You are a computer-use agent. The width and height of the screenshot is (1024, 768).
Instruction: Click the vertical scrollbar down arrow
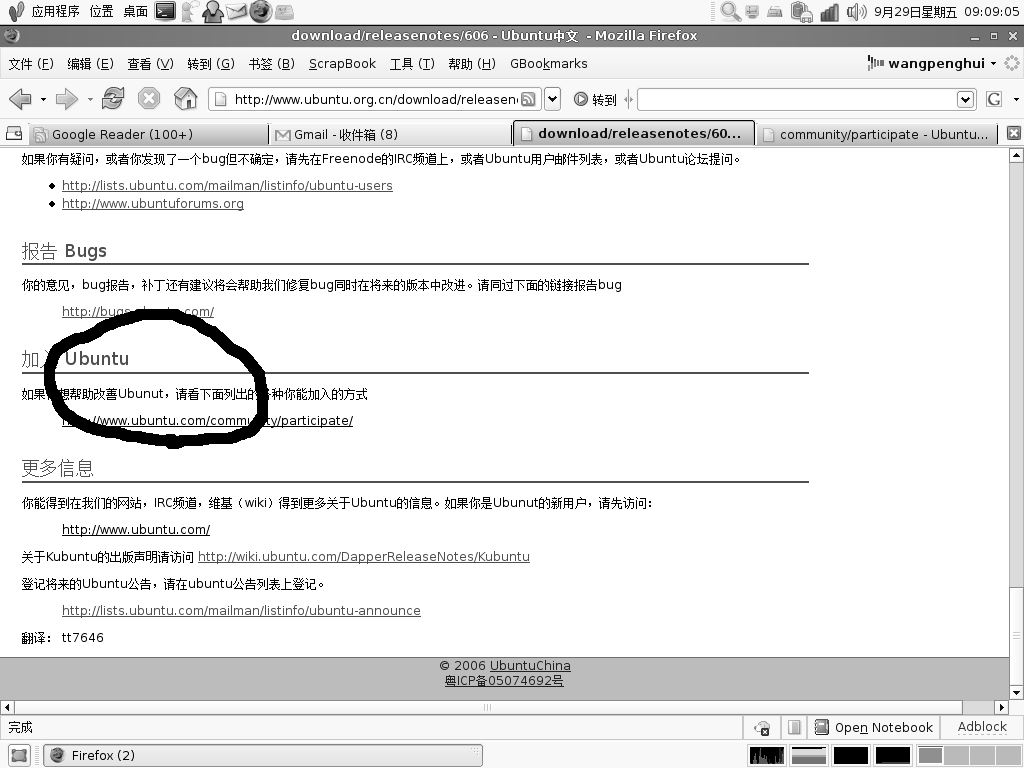(1016, 692)
